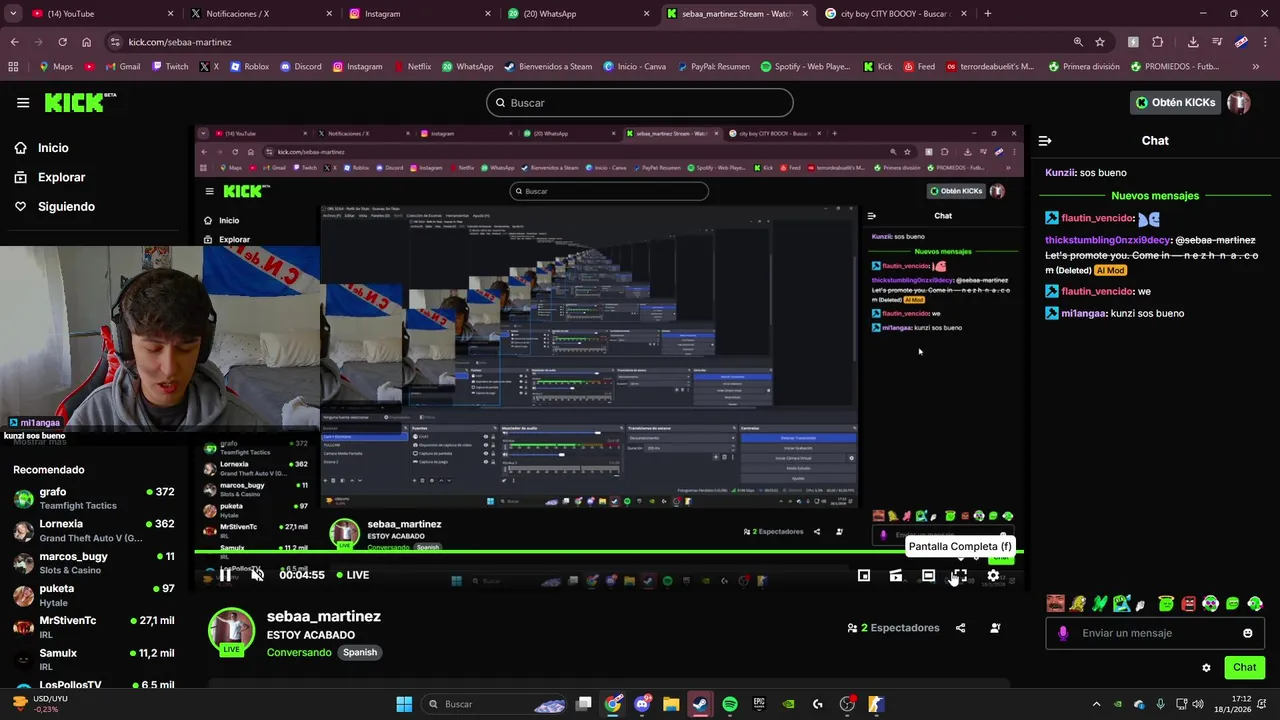Open Spotify from taskbar
This screenshot has width=1280, height=720.
(x=730, y=704)
